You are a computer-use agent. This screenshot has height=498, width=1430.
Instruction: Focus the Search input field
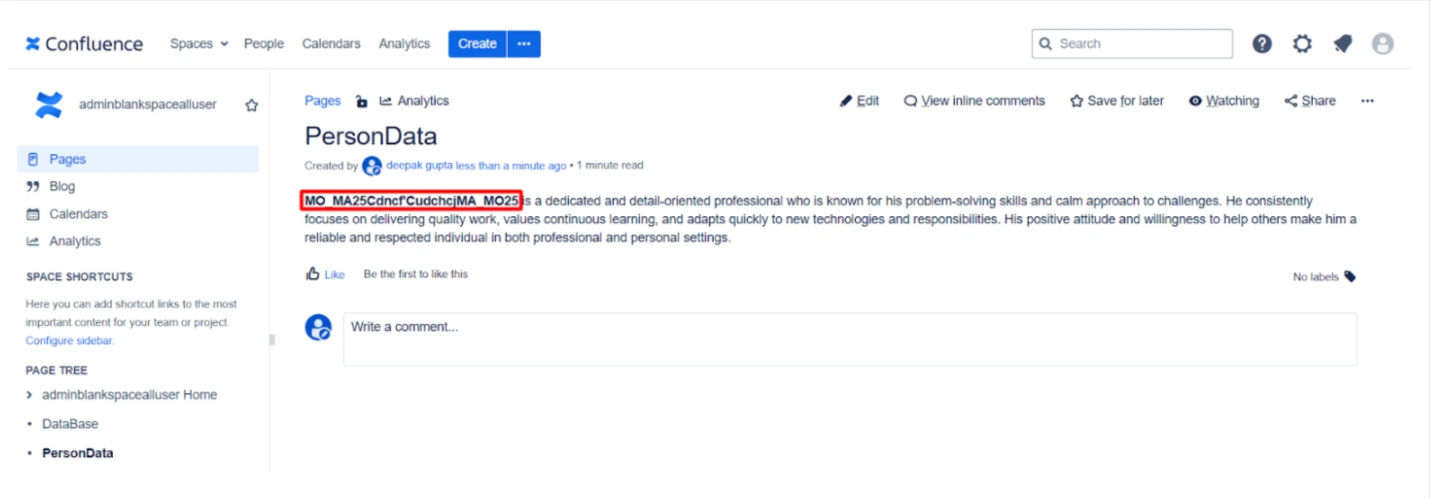point(1132,44)
